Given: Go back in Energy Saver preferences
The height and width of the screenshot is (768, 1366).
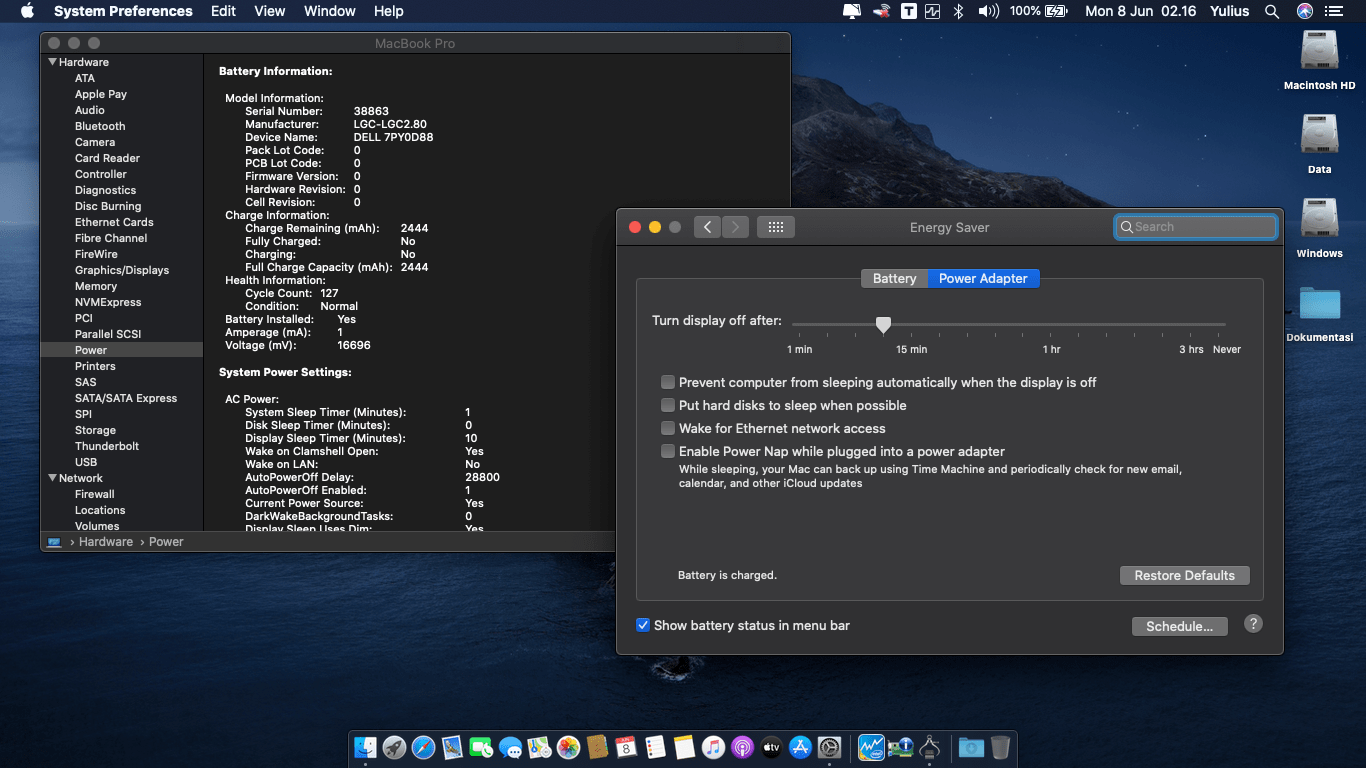Looking at the screenshot, I should (707, 227).
